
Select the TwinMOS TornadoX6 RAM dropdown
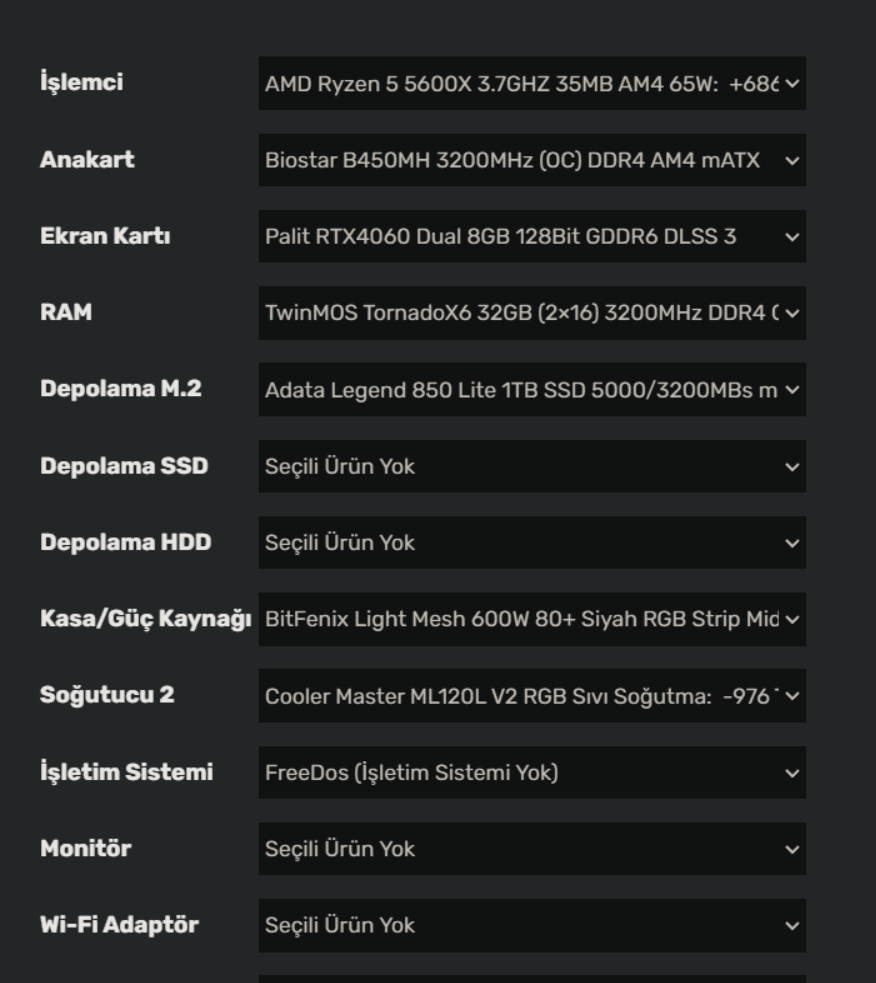(x=531, y=313)
